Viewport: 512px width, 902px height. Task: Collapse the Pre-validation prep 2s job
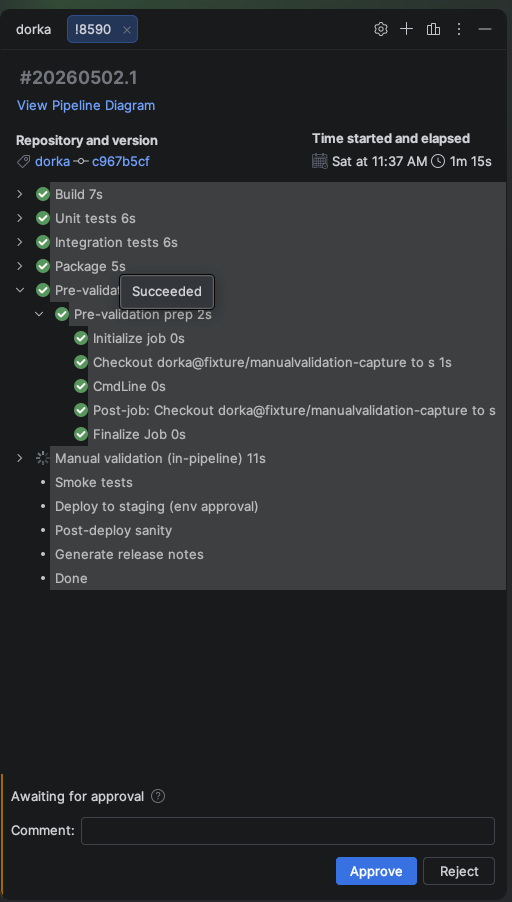point(39,314)
